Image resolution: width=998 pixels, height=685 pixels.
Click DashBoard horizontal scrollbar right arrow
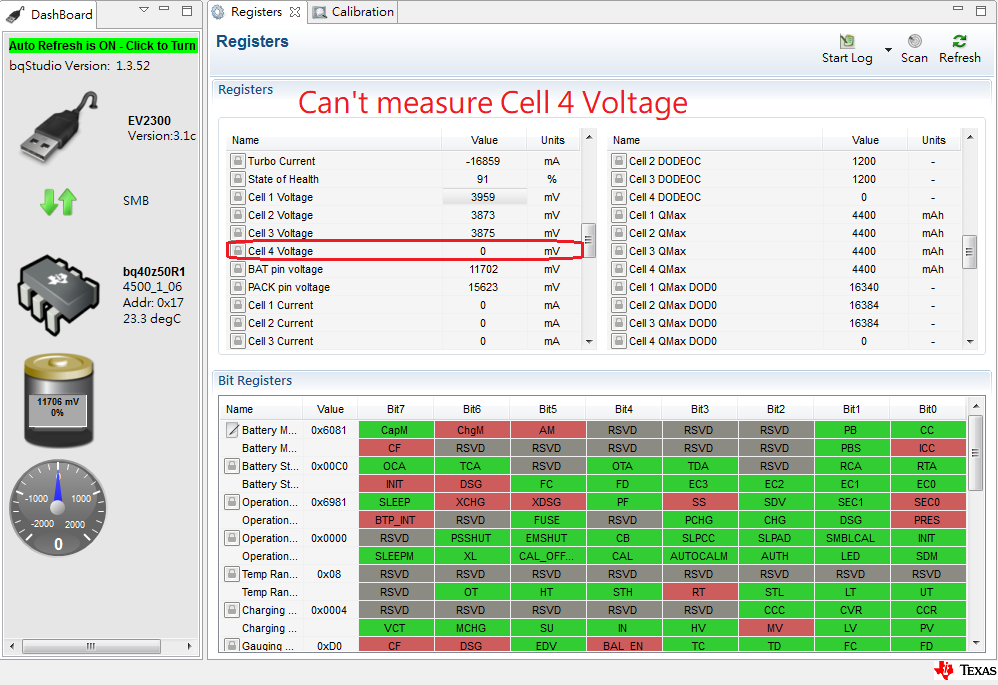(189, 646)
